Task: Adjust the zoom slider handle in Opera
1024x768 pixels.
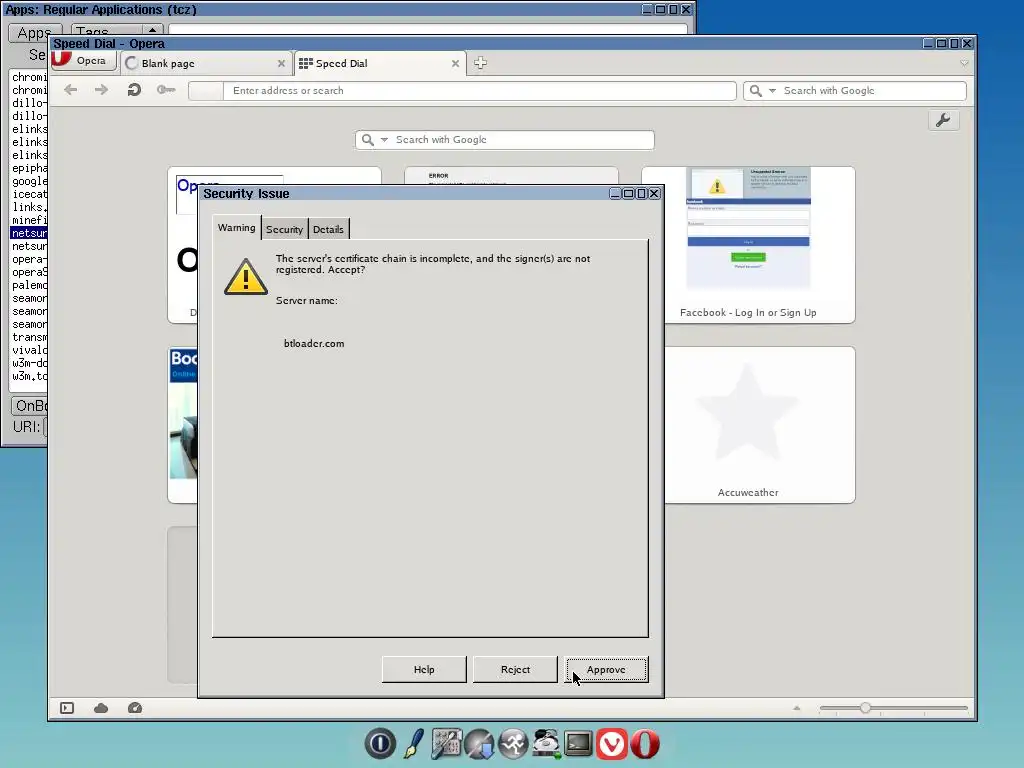Action: pos(865,708)
